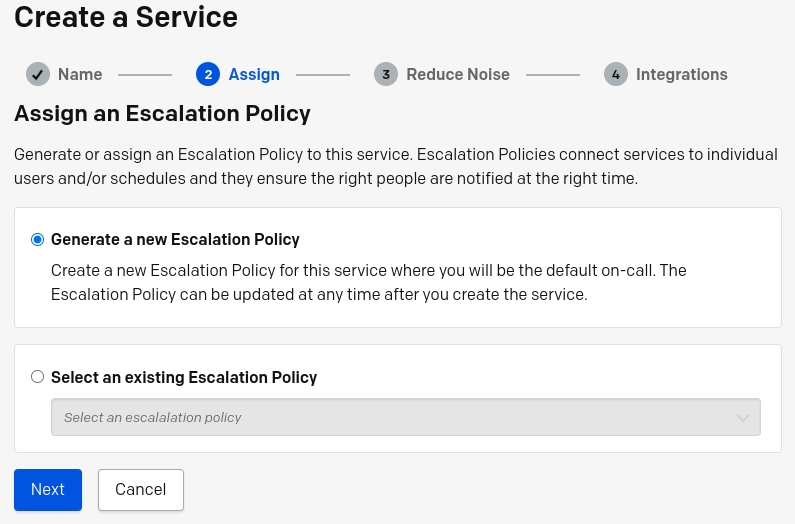Click the blue step 2 circle
This screenshot has width=795, height=524.
(x=208, y=75)
